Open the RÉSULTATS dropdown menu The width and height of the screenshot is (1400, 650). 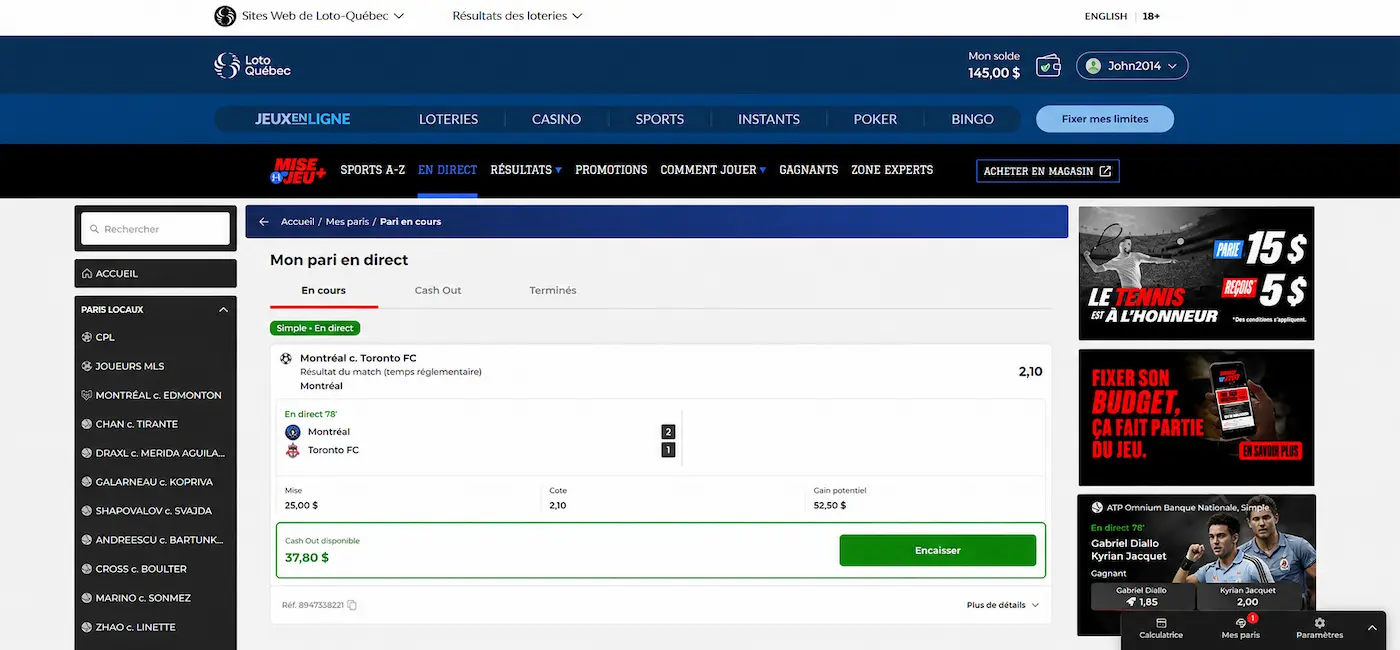[526, 170]
